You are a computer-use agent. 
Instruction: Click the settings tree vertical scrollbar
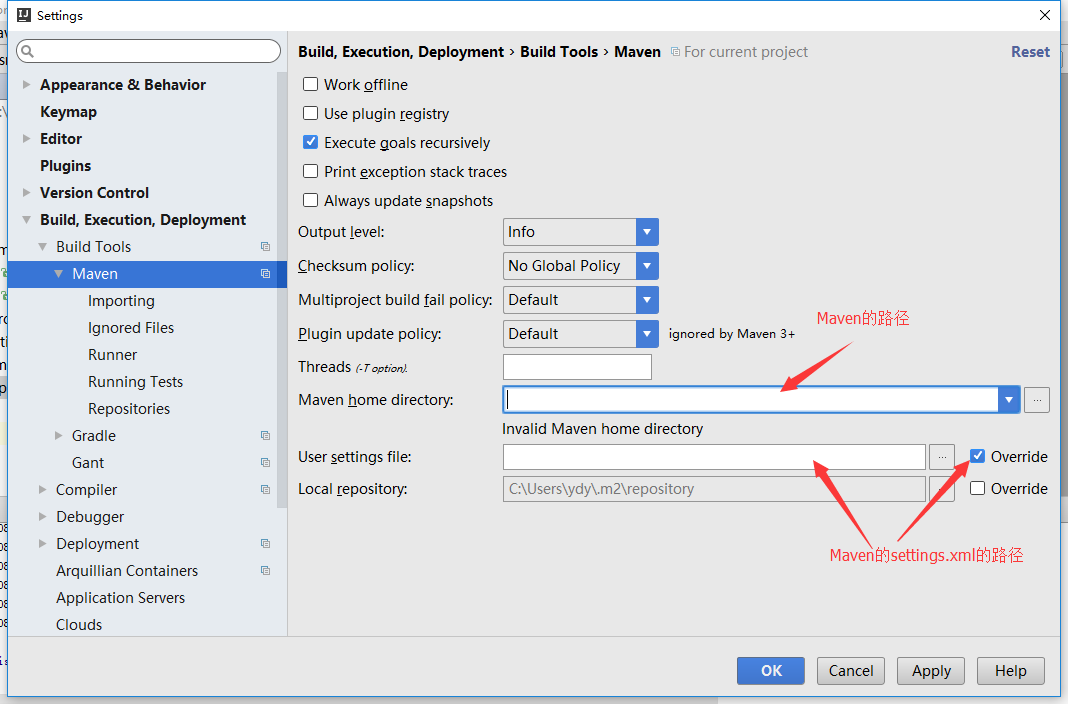coord(282,289)
